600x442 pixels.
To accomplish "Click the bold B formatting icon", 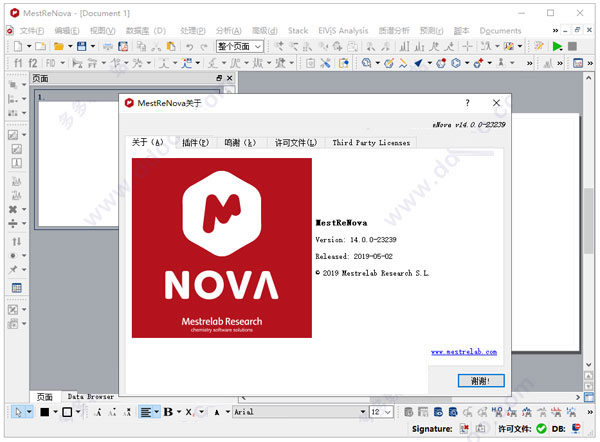I will [x=168, y=412].
